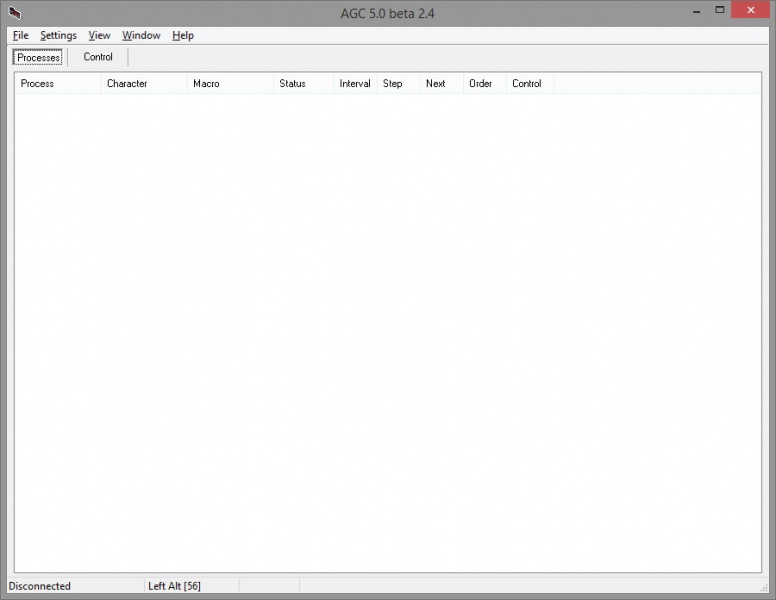Click the AGC app icon in title bar
The width and height of the screenshot is (776, 600).
14,13
